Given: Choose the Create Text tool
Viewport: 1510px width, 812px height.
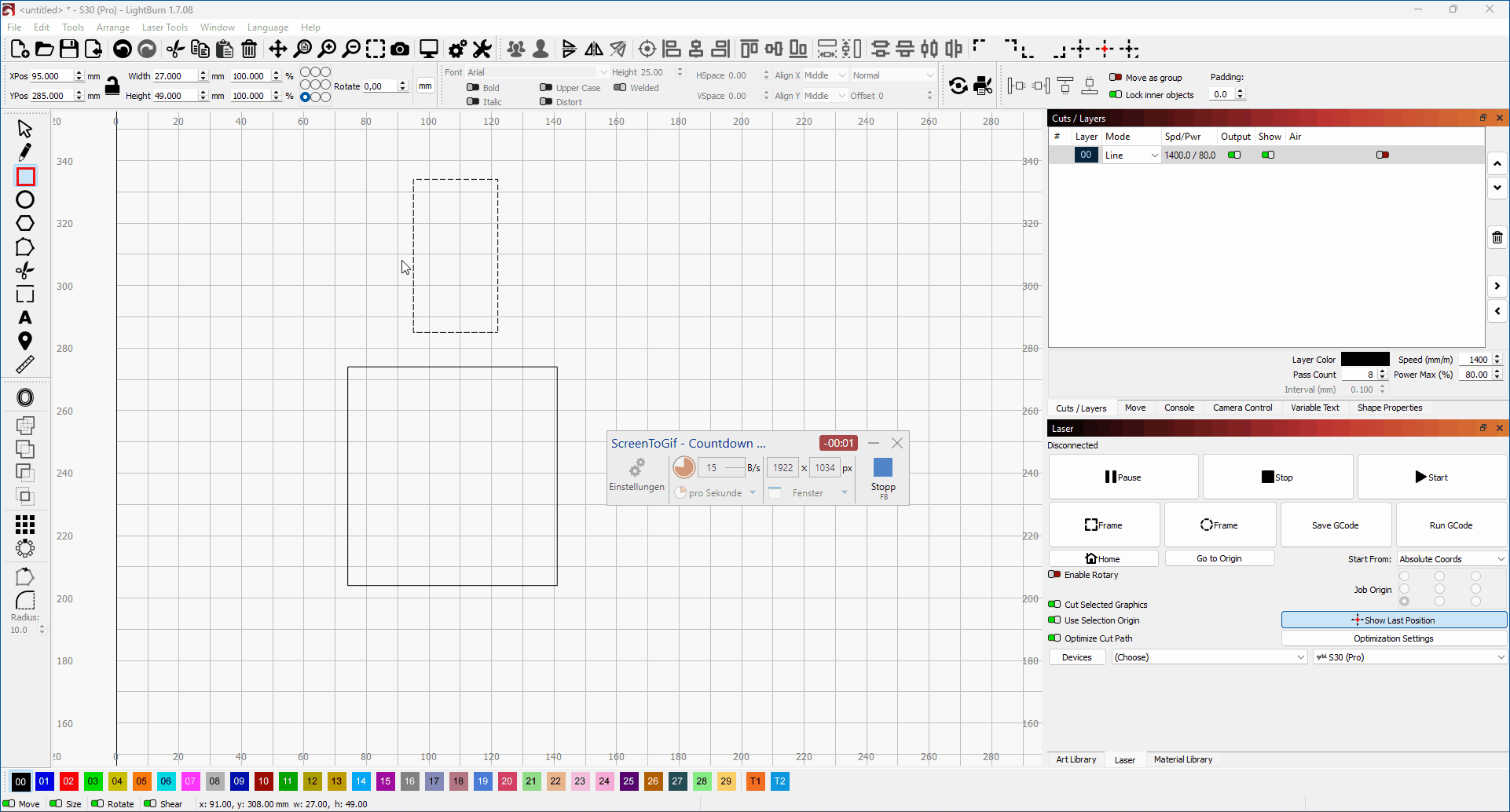Looking at the screenshot, I should point(25,318).
